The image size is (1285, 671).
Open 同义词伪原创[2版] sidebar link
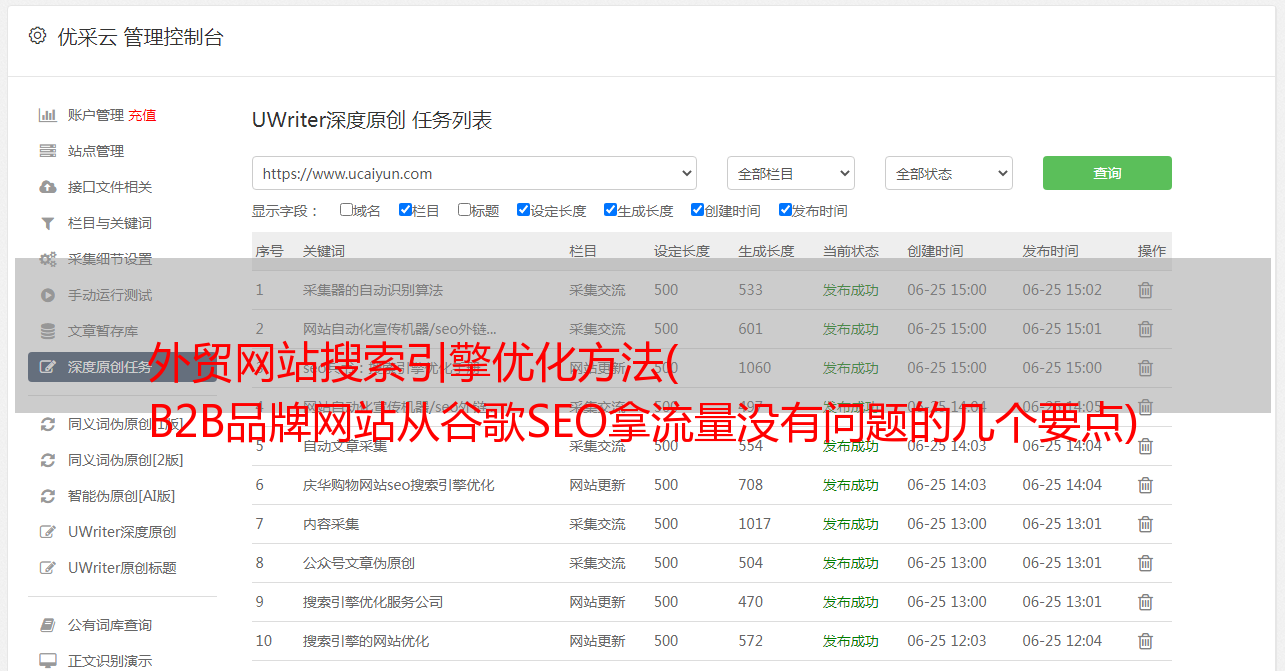(x=126, y=460)
